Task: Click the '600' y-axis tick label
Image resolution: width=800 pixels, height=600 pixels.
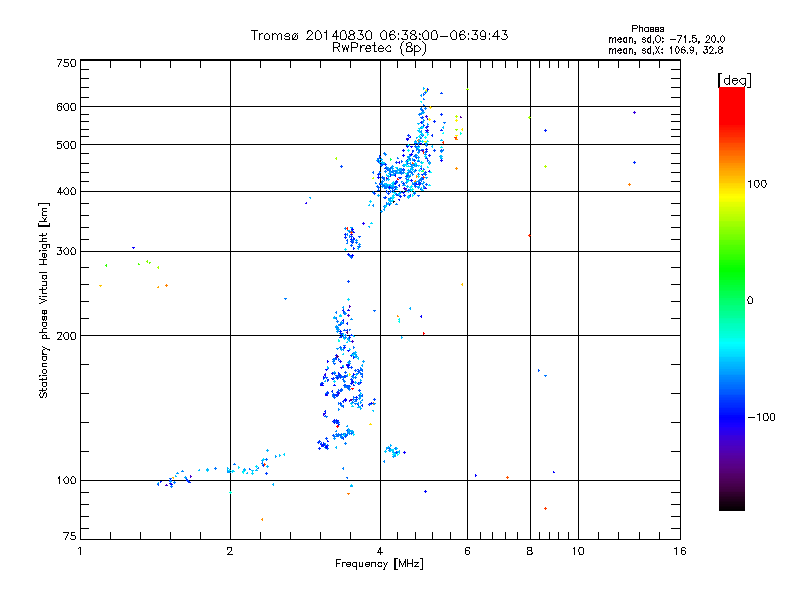Action: click(66, 107)
